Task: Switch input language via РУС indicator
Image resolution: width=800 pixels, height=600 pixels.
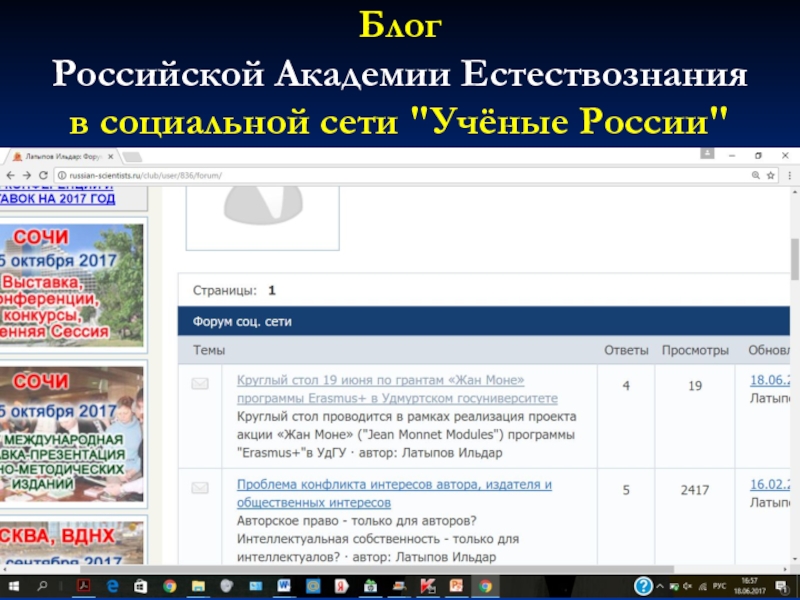Action: pyautogui.click(x=719, y=586)
